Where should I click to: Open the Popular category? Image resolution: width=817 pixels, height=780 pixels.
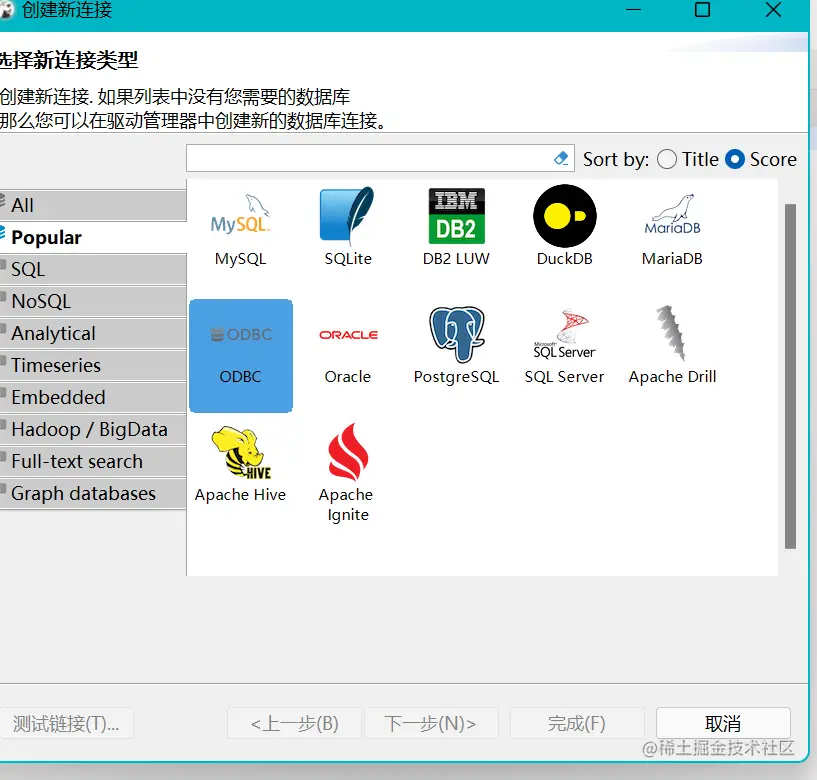(93, 238)
